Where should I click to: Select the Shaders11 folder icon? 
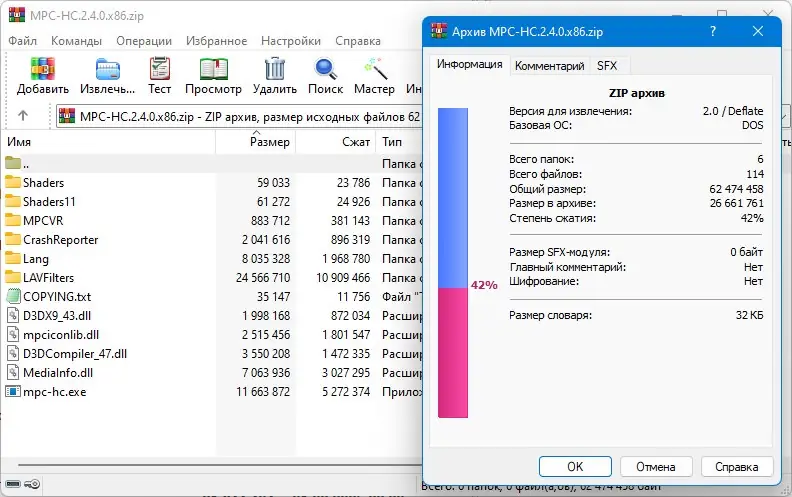pyautogui.click(x=13, y=202)
